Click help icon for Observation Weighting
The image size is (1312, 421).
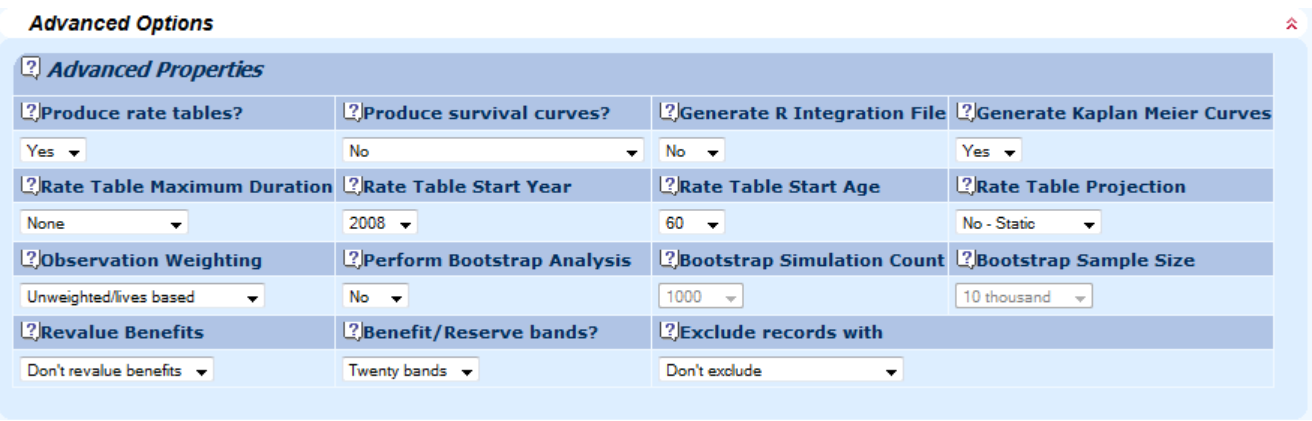tap(28, 261)
